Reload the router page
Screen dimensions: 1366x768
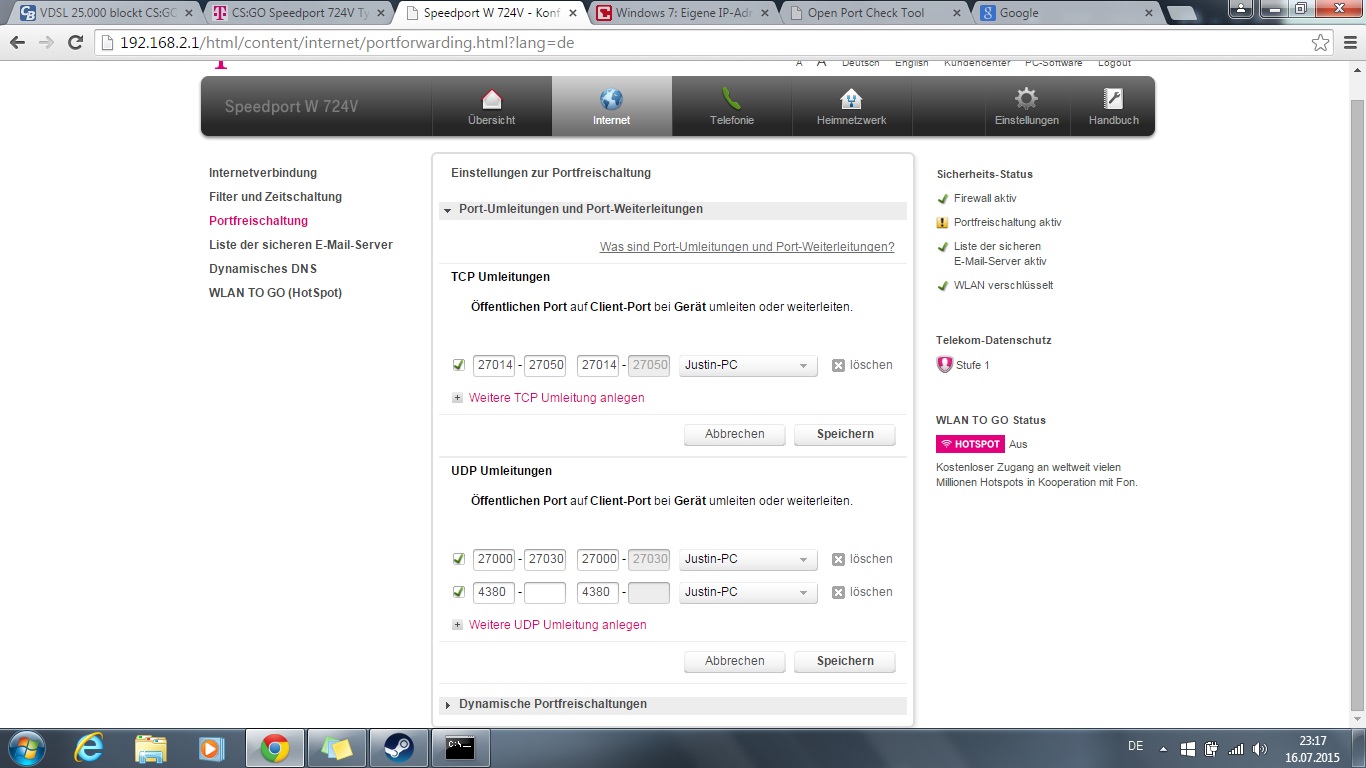(75, 43)
